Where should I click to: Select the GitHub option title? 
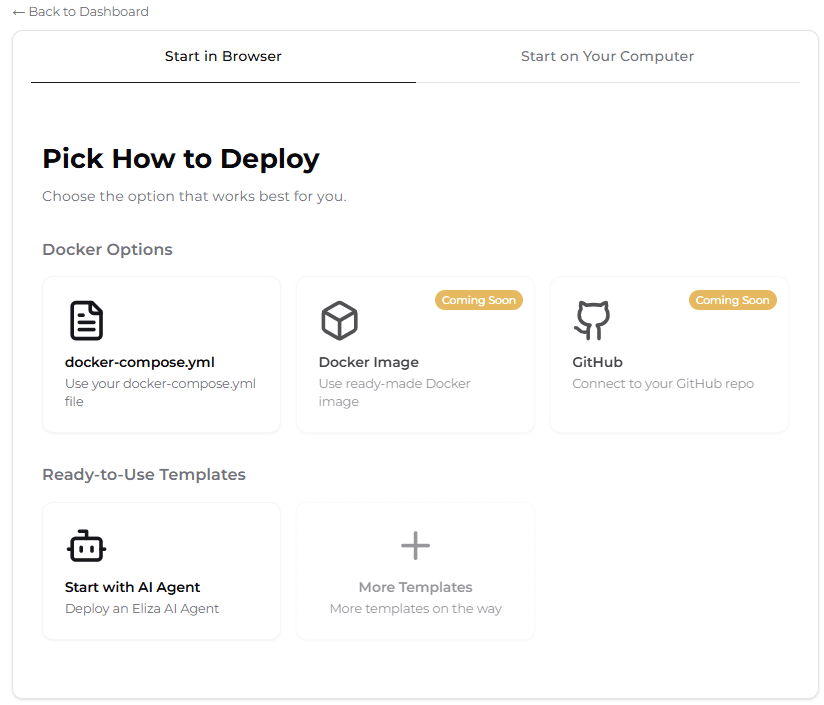[597, 362]
